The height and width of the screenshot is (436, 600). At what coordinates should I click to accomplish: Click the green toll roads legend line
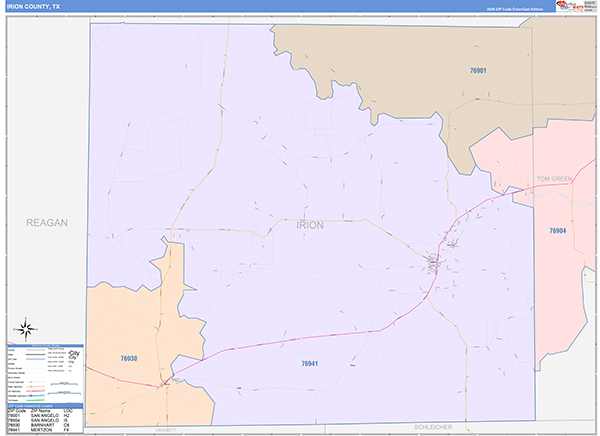point(36,400)
